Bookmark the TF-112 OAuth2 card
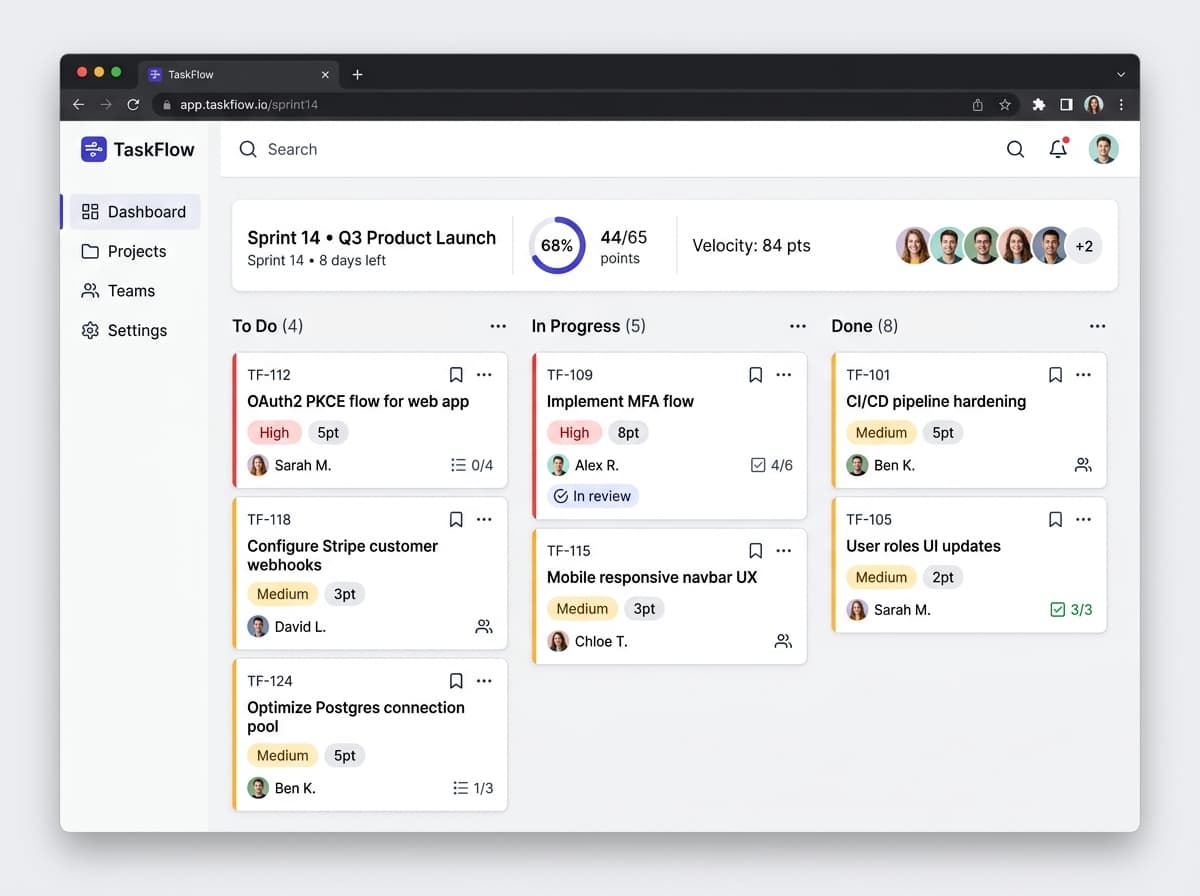Viewport: 1200px width, 896px height. coord(456,375)
